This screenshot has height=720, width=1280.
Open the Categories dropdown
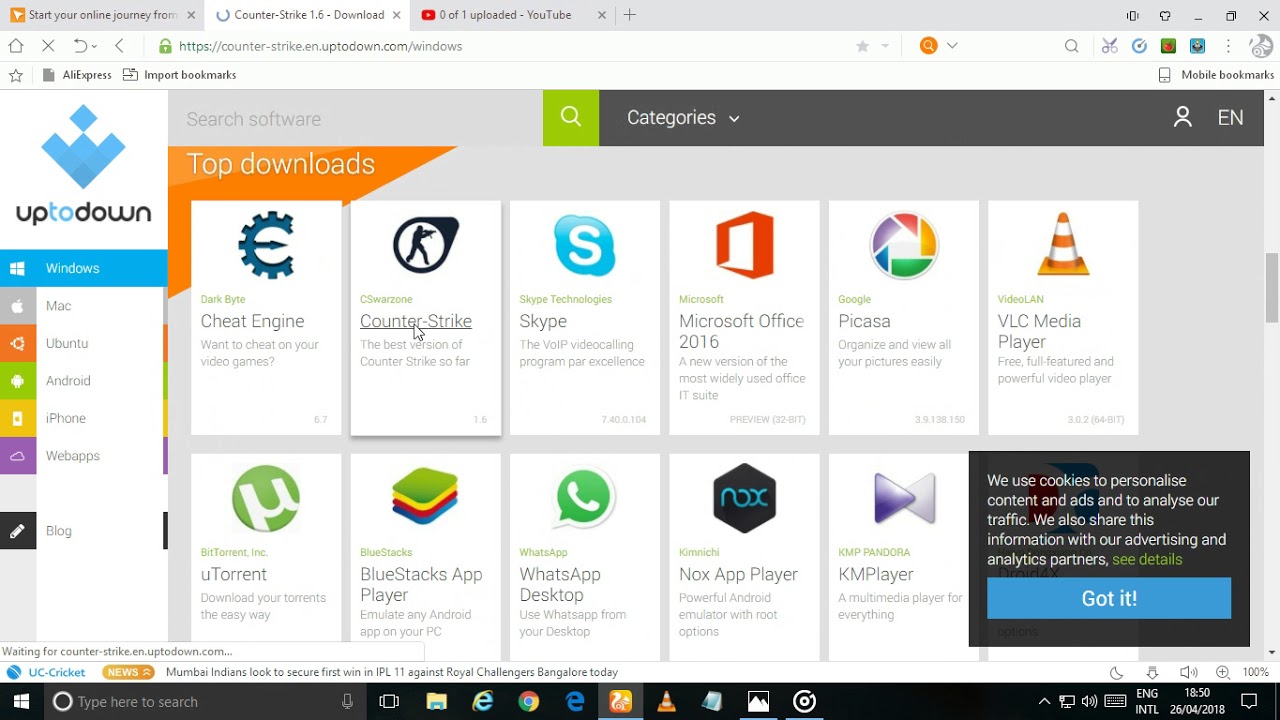tap(683, 118)
